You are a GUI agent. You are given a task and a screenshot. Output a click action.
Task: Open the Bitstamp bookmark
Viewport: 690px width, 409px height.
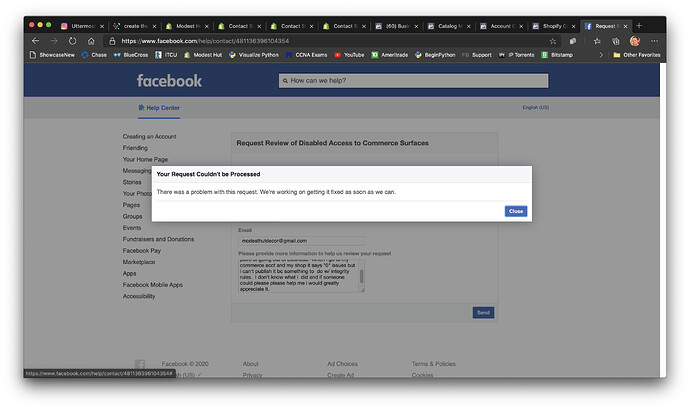click(x=557, y=55)
